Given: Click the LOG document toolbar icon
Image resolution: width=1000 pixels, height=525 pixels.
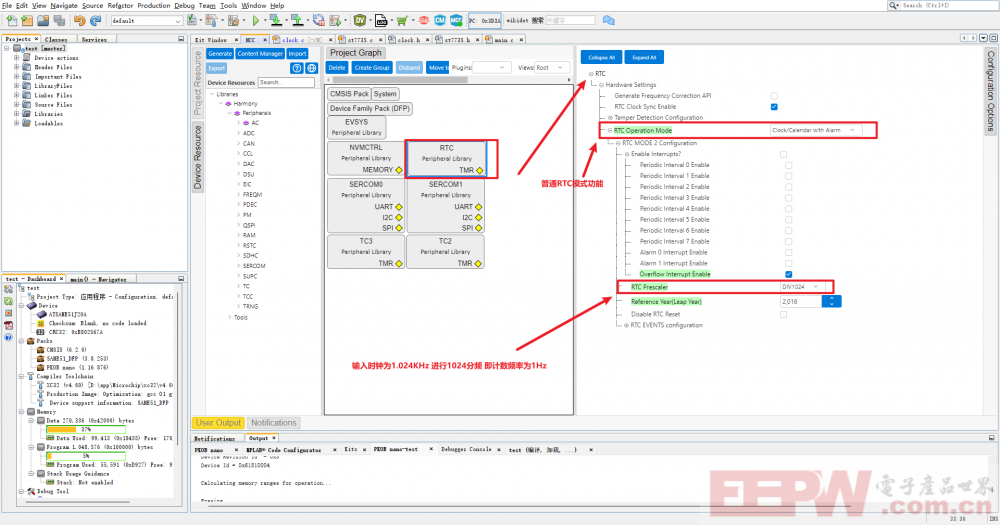Looking at the screenshot, I should pos(381,20).
